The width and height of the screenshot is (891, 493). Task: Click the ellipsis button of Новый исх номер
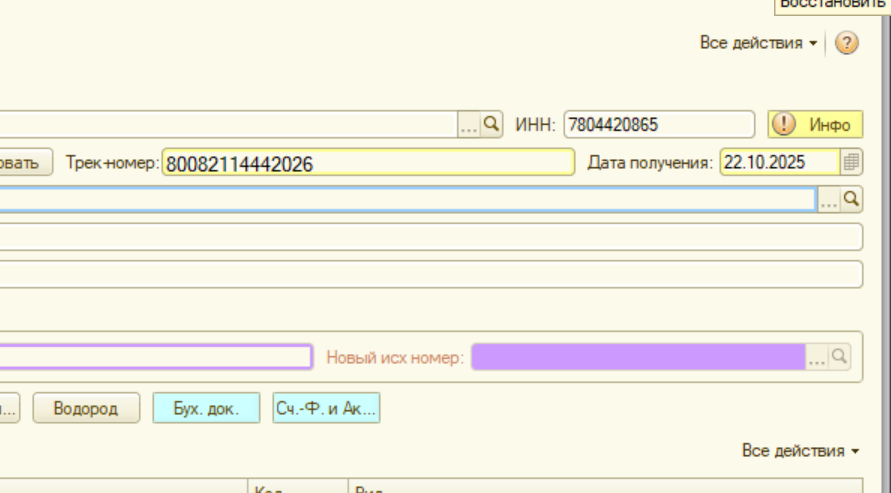[x=817, y=357]
